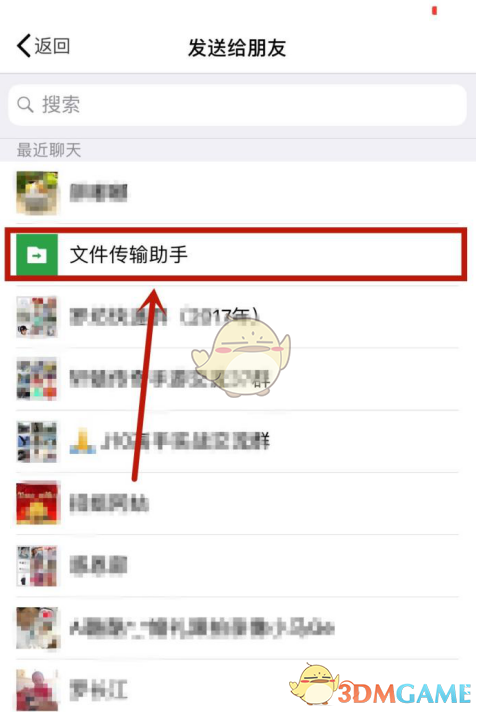The image size is (482, 712).
Task: Select the last visible contact's avatar
Action: coord(37,689)
